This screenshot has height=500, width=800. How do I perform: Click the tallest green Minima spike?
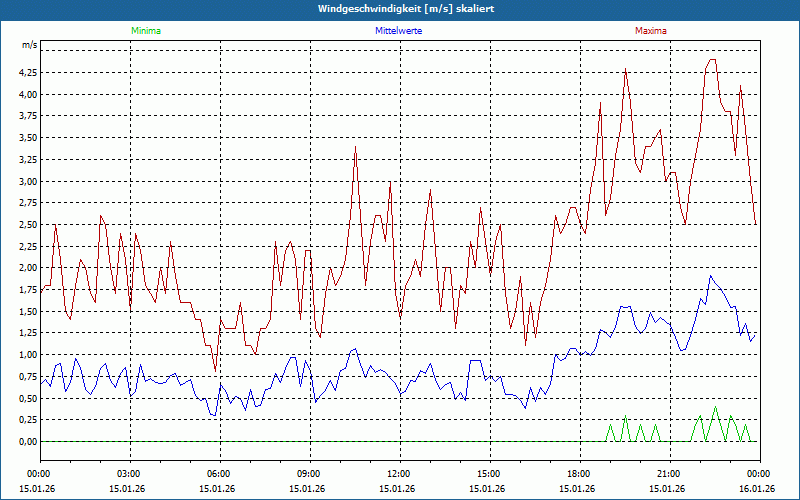pyautogui.click(x=715, y=407)
